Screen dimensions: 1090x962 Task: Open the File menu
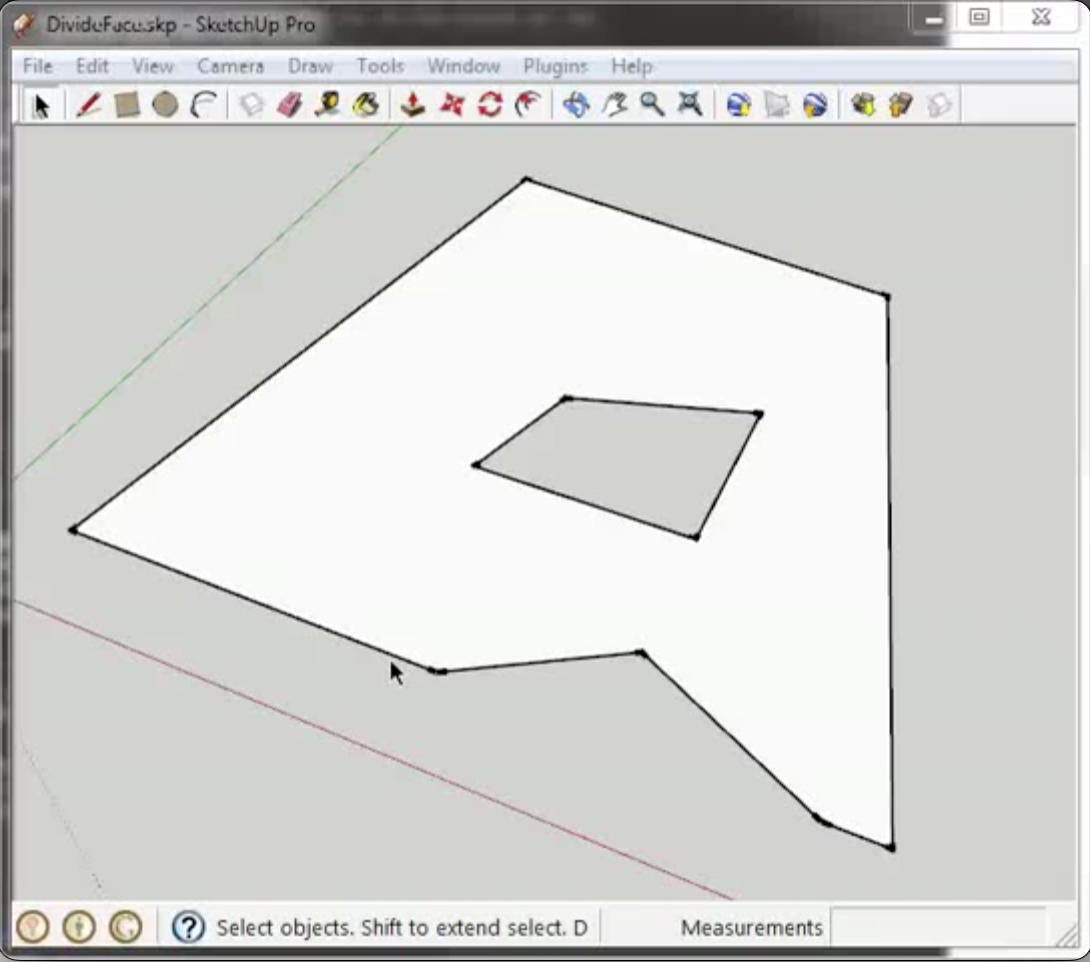coord(37,66)
